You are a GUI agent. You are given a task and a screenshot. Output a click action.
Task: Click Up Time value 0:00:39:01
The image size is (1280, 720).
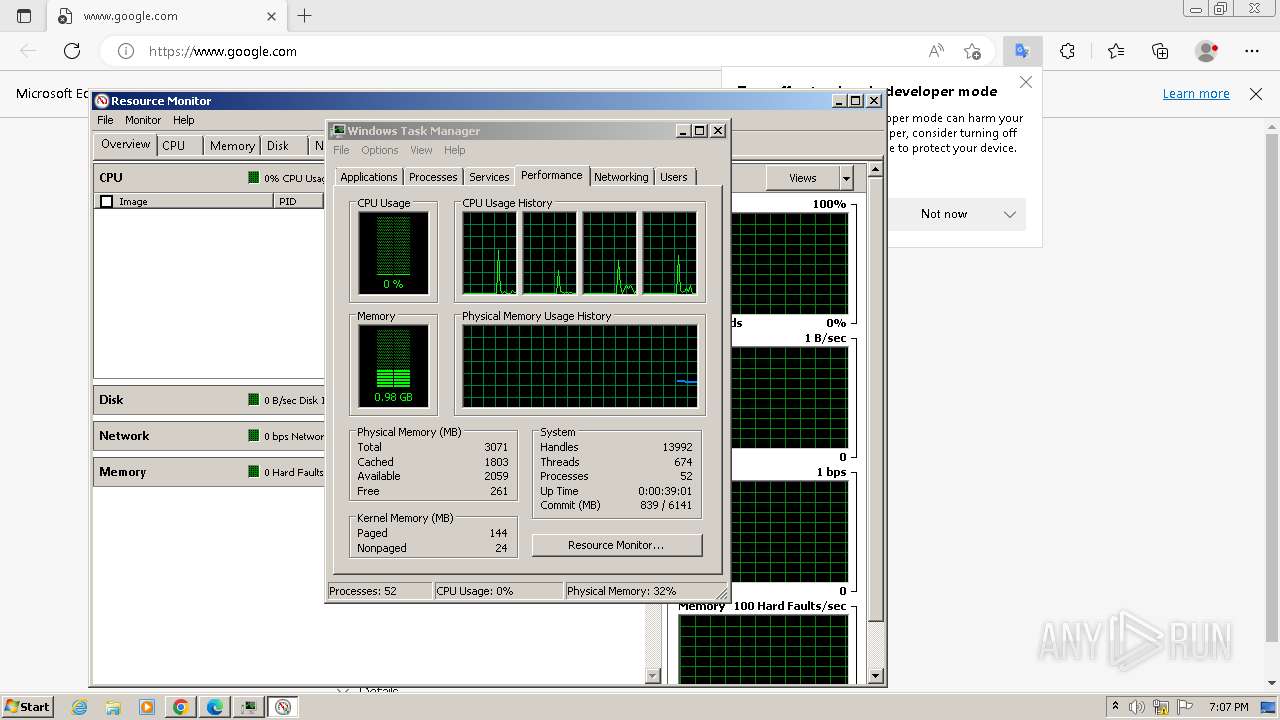coord(665,491)
